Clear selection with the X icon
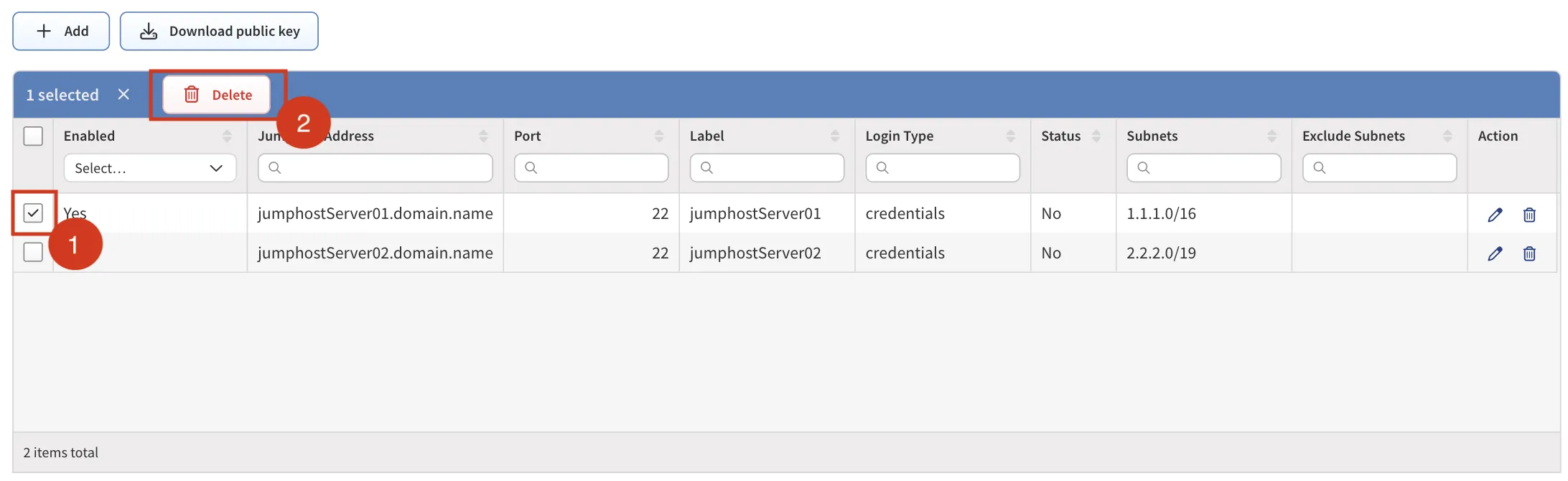 click(x=123, y=95)
